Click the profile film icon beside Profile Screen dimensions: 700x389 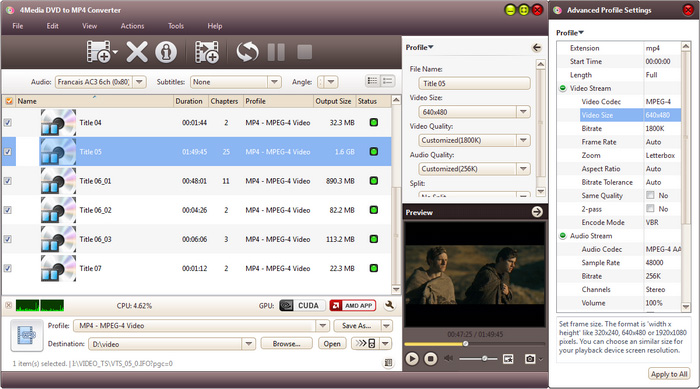pyautogui.click(x=27, y=335)
